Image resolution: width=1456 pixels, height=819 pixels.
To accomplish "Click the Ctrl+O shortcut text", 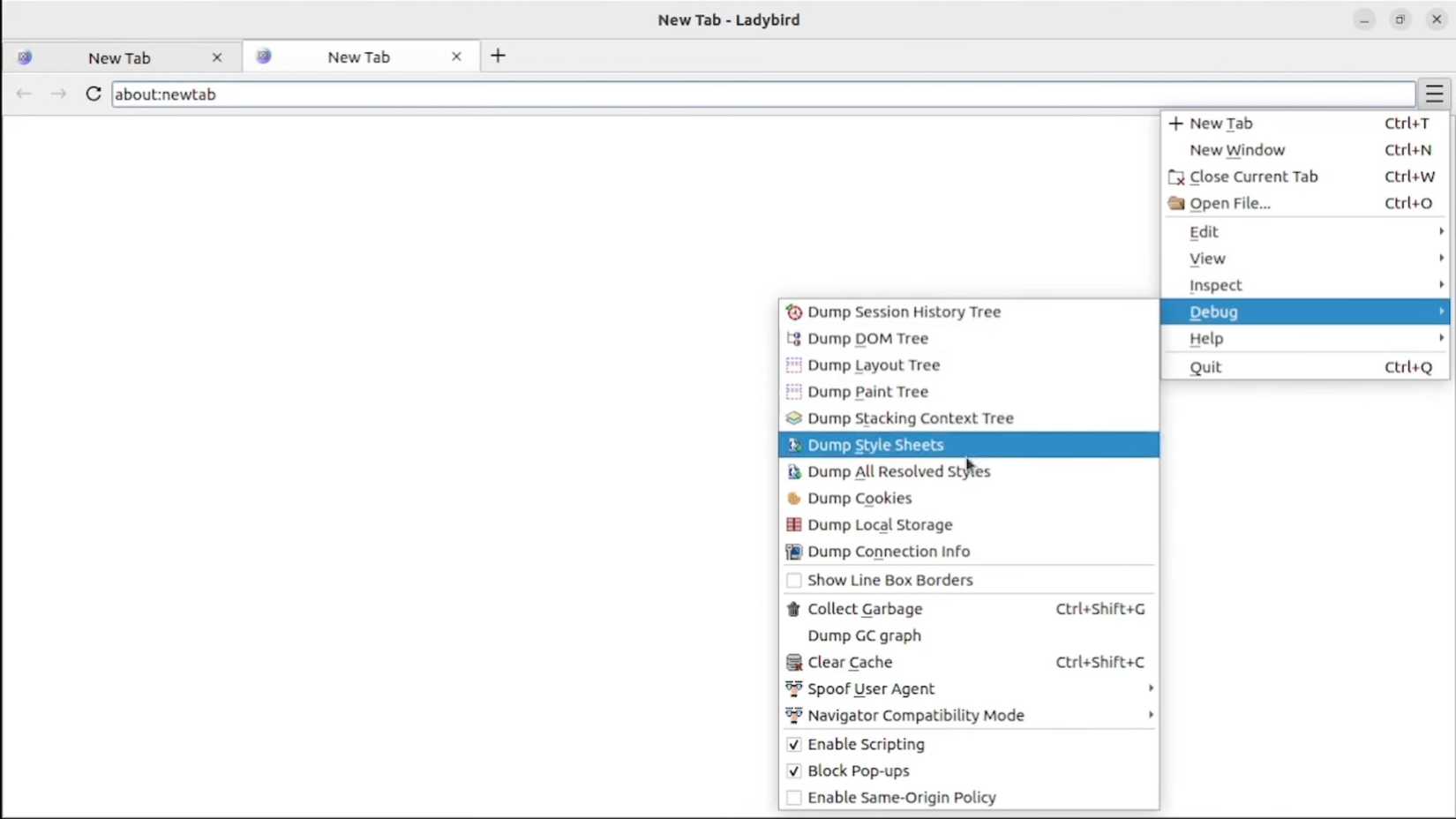I will click(1408, 203).
